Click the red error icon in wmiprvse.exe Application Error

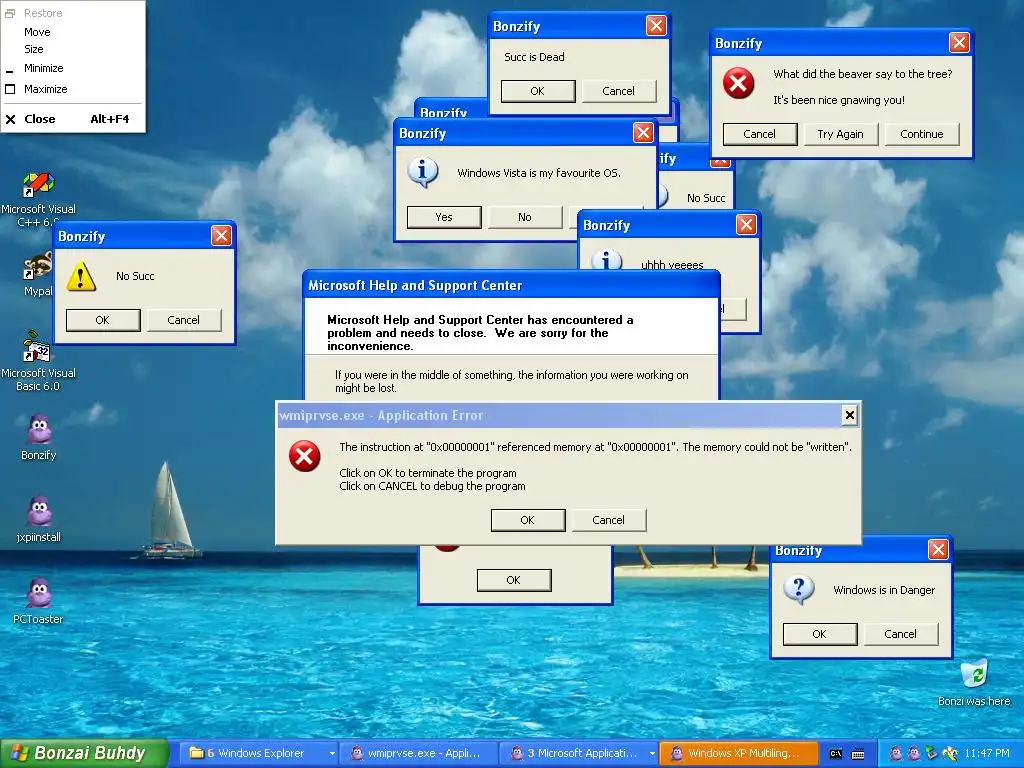304,455
